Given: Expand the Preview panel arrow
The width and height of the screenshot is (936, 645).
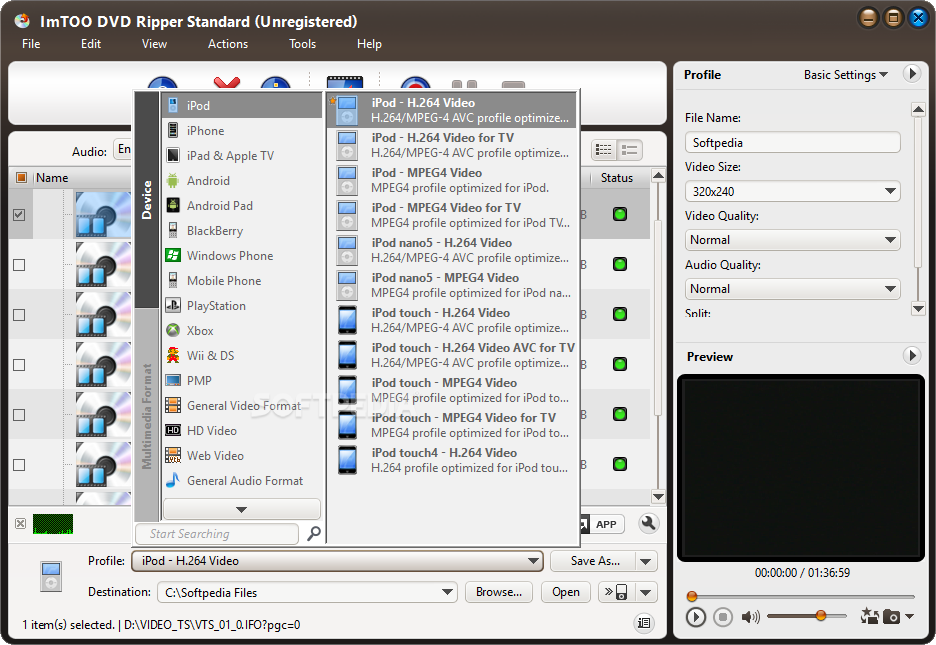Looking at the screenshot, I should click(912, 356).
